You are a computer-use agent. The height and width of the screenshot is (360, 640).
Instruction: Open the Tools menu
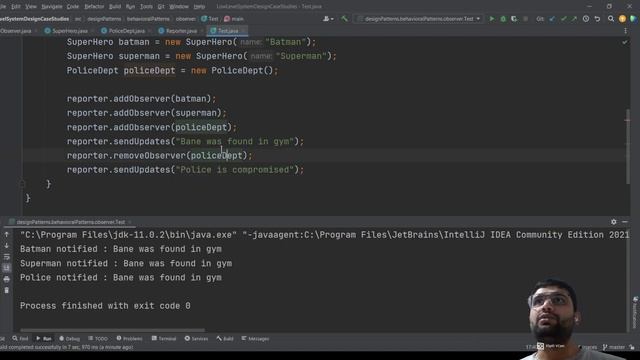click(146, 7)
